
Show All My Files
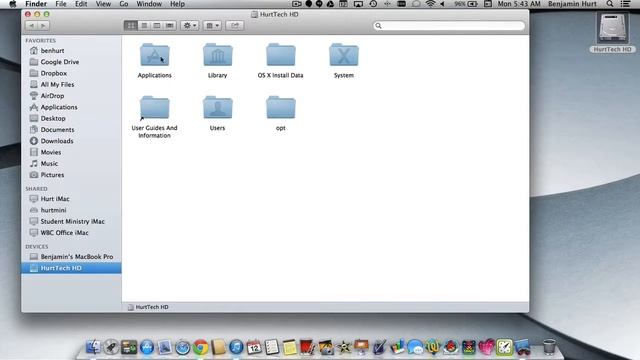pyautogui.click(x=57, y=84)
